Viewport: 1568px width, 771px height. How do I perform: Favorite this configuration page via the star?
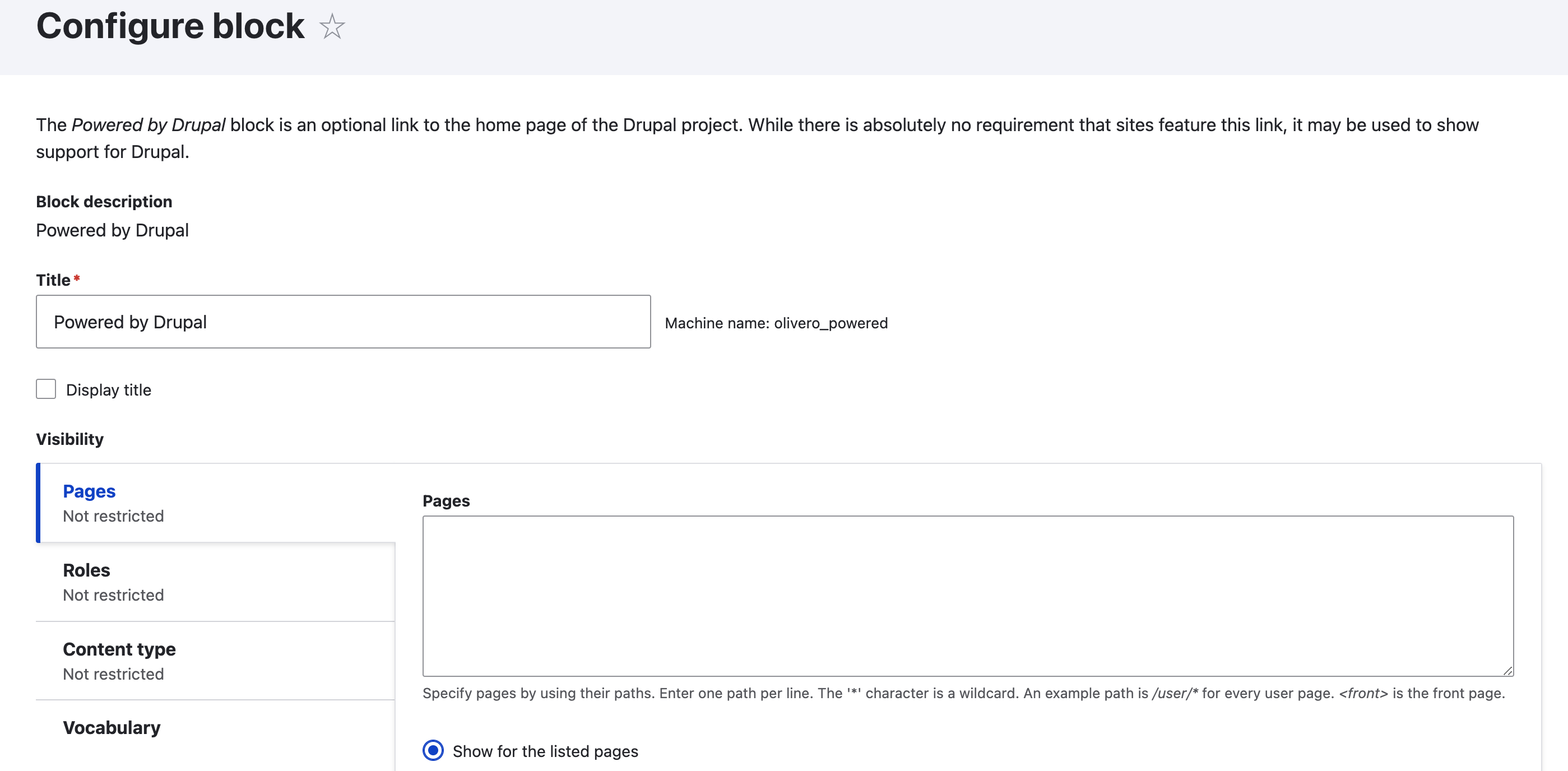click(332, 27)
